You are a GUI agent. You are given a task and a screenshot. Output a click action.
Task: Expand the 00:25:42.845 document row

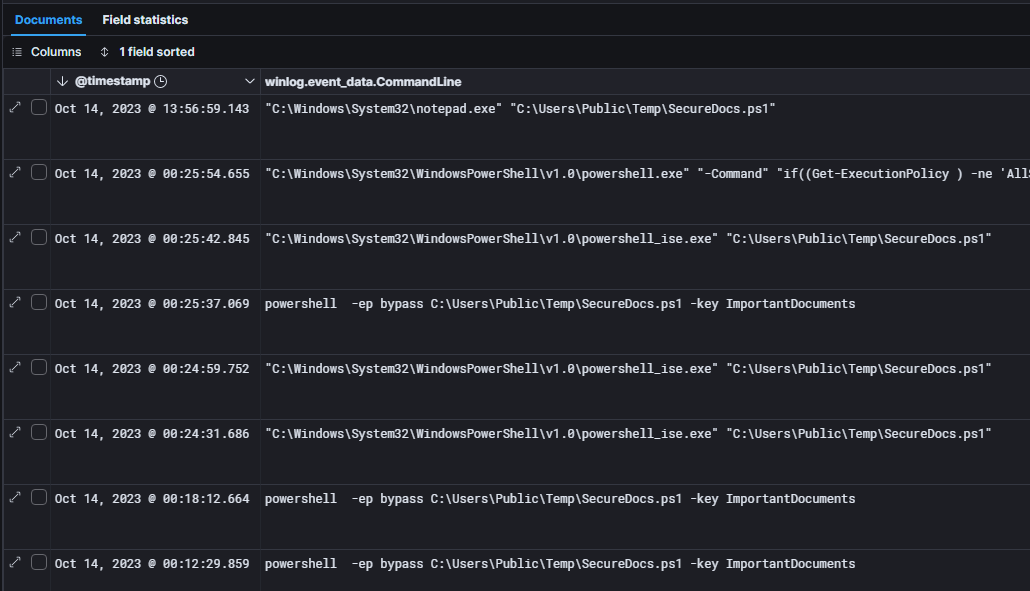coord(15,237)
